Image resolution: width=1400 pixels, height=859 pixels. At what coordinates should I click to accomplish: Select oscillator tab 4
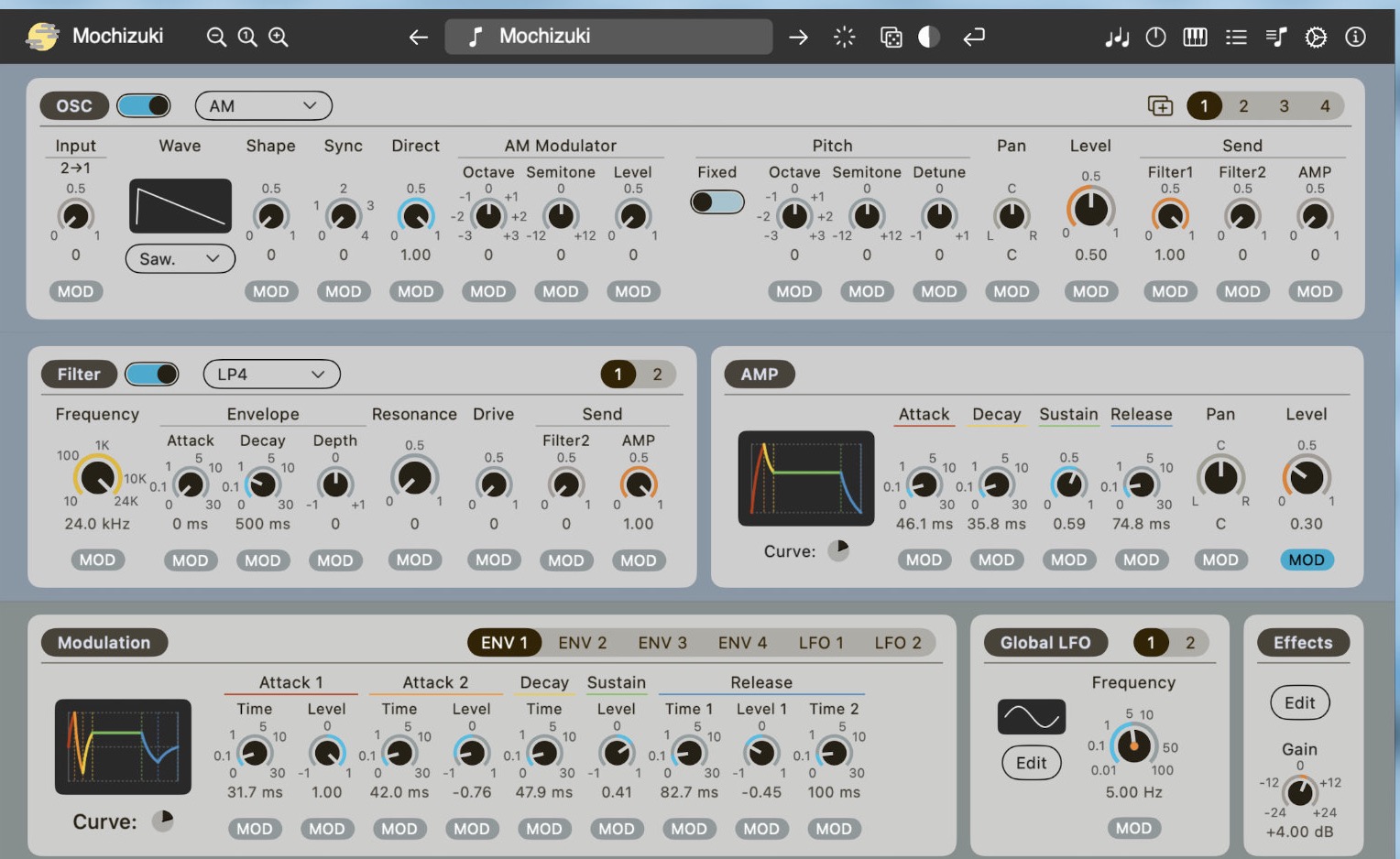coord(1325,106)
